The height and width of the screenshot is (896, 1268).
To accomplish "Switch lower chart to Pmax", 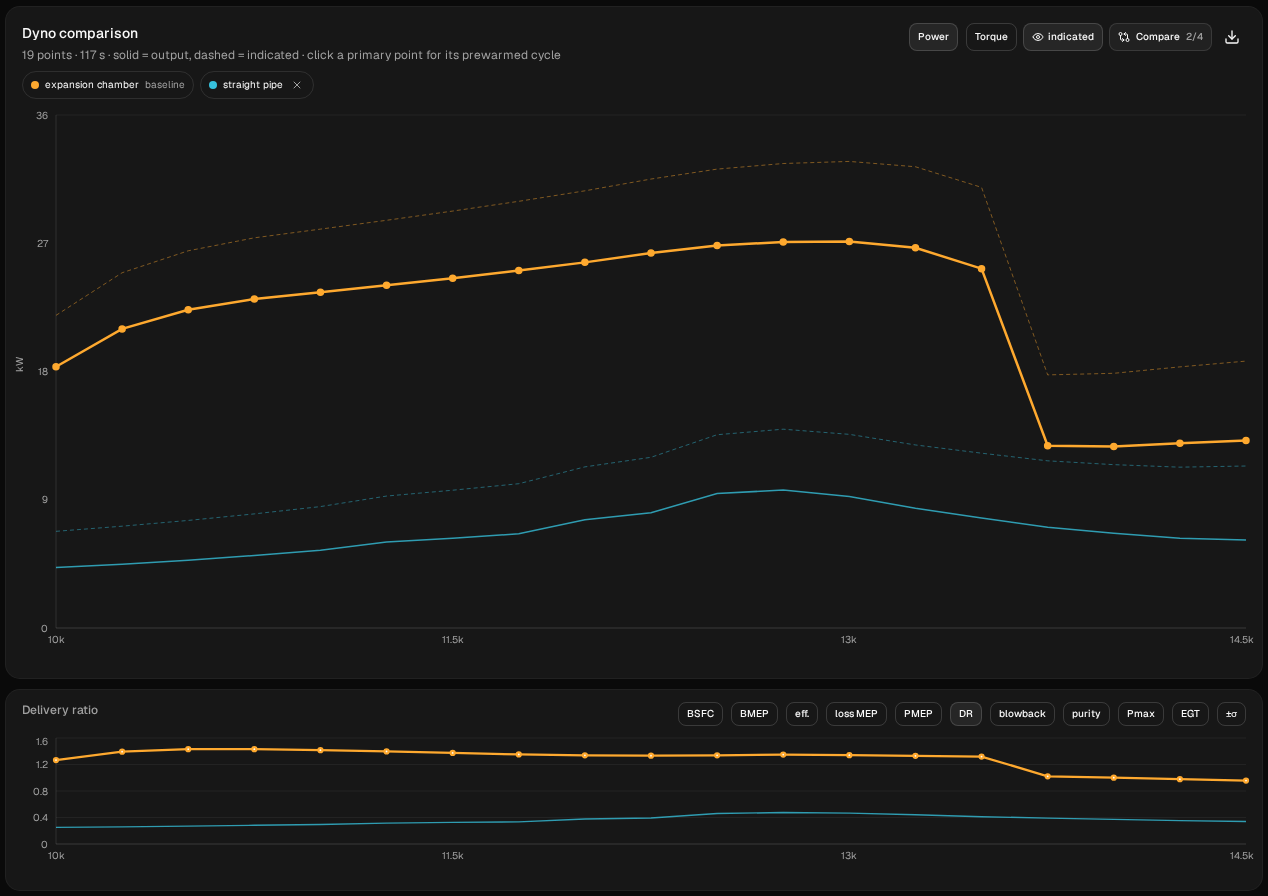I will [1141, 714].
